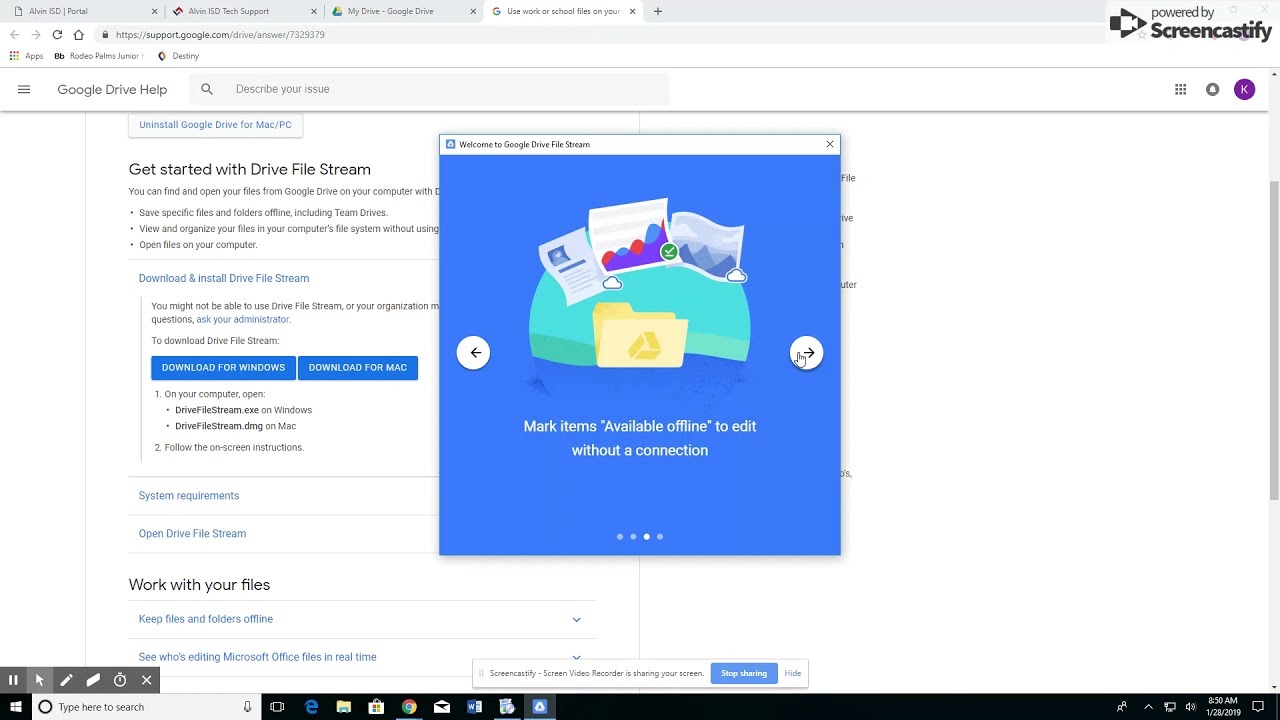
Task: Open the Destiny bookmark
Action: pos(179,56)
